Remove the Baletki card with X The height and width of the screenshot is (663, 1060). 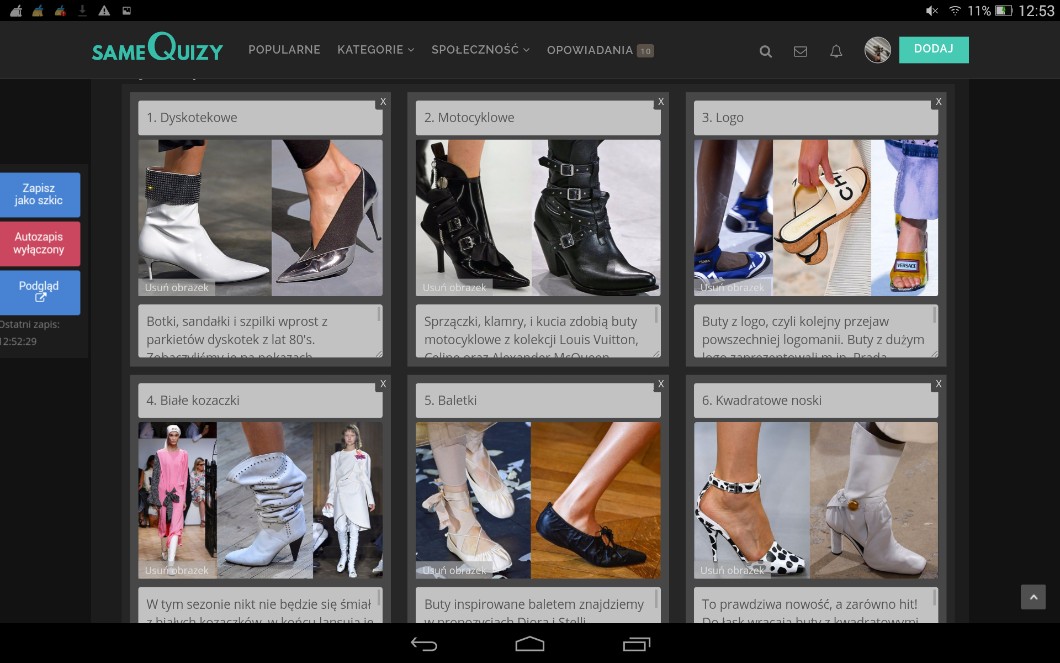coord(660,384)
